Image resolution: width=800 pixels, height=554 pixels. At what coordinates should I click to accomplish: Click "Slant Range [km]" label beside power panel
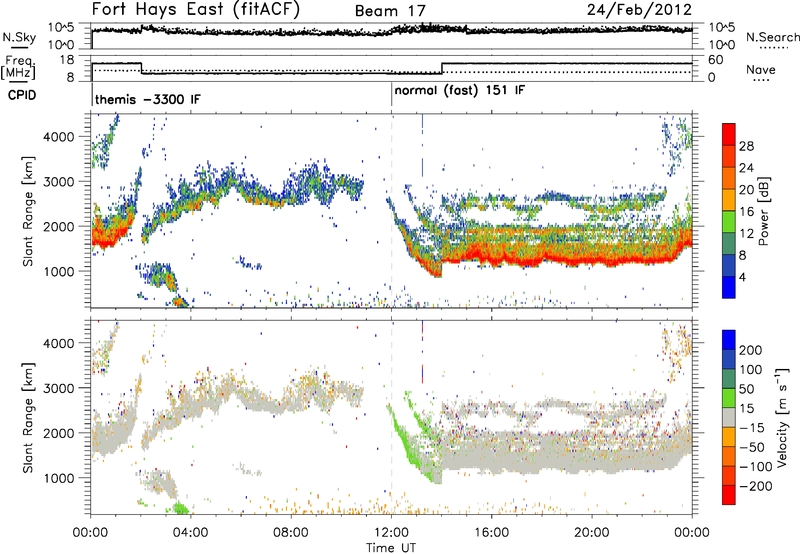pyautogui.click(x=28, y=211)
